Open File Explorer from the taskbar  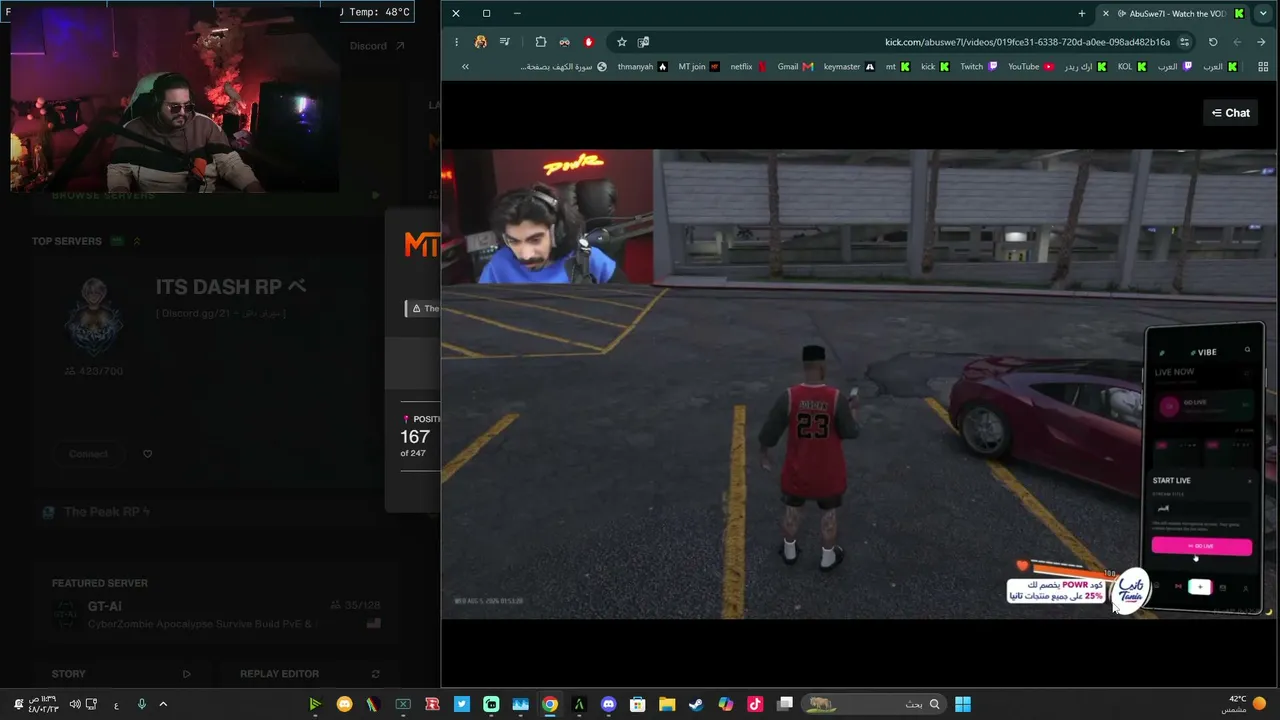click(667, 704)
